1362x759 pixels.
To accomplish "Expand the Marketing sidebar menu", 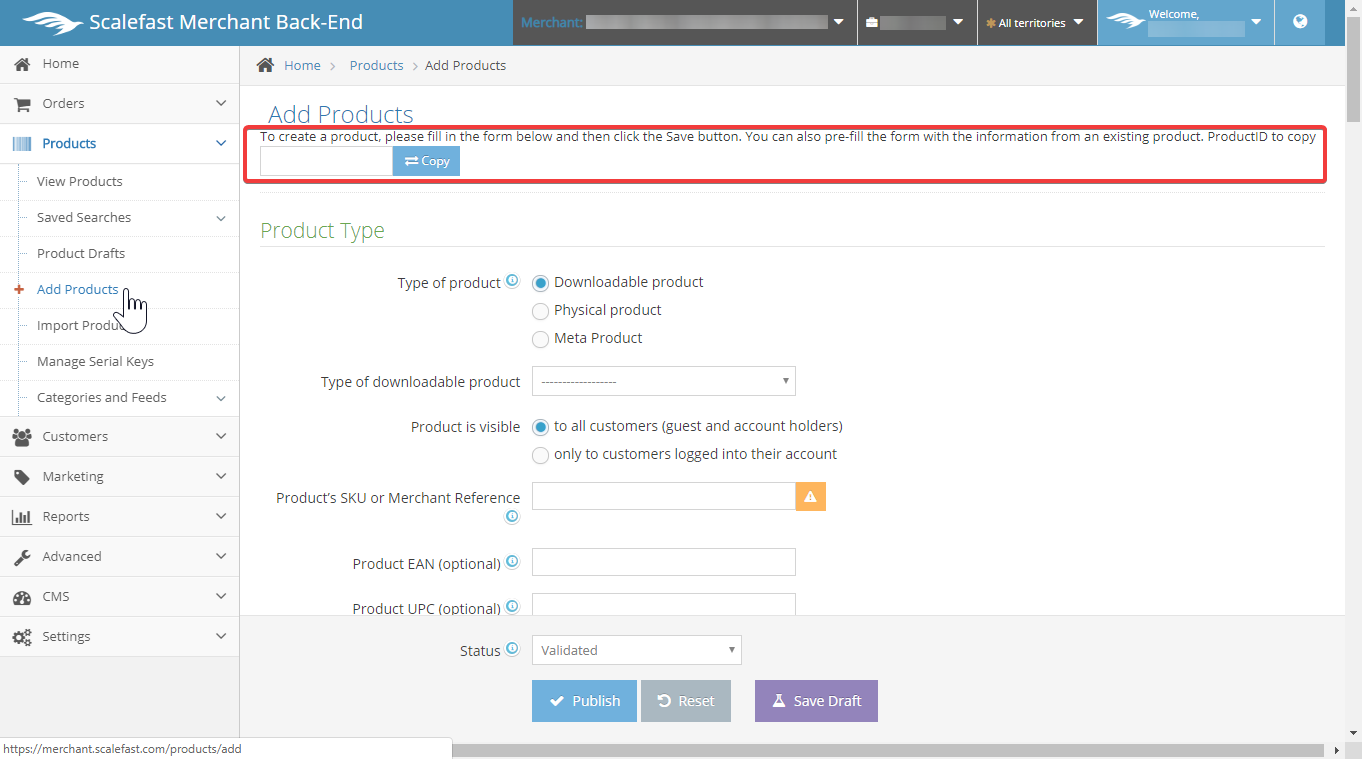I will point(120,477).
